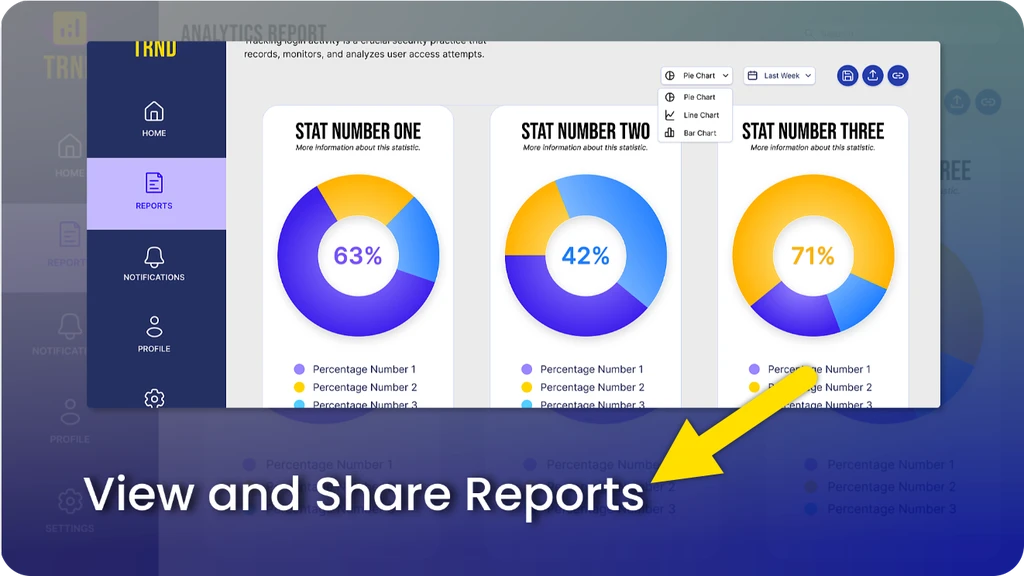1024x576 pixels.
Task: Click the 71% donut chart
Action: (812, 255)
